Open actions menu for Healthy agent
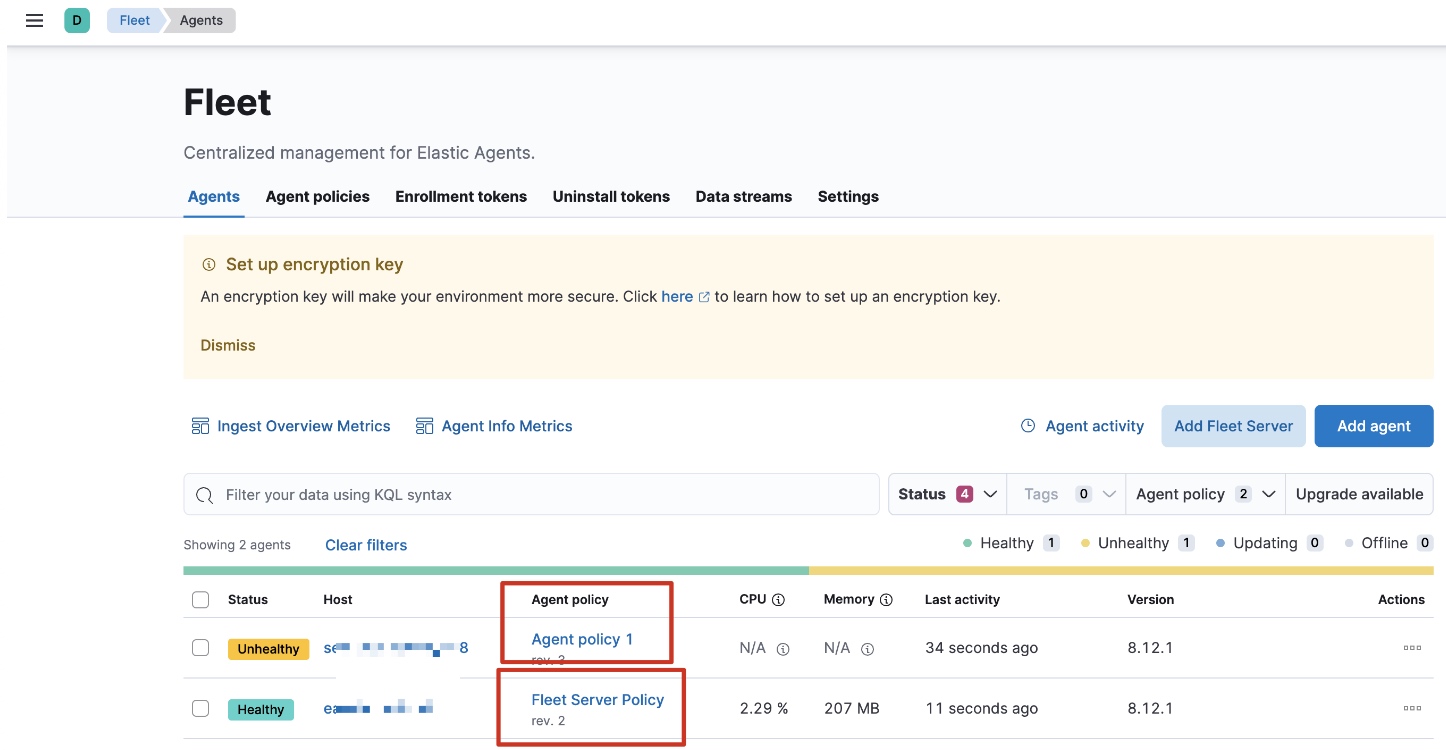The image size is (1446, 750). [x=1412, y=709]
